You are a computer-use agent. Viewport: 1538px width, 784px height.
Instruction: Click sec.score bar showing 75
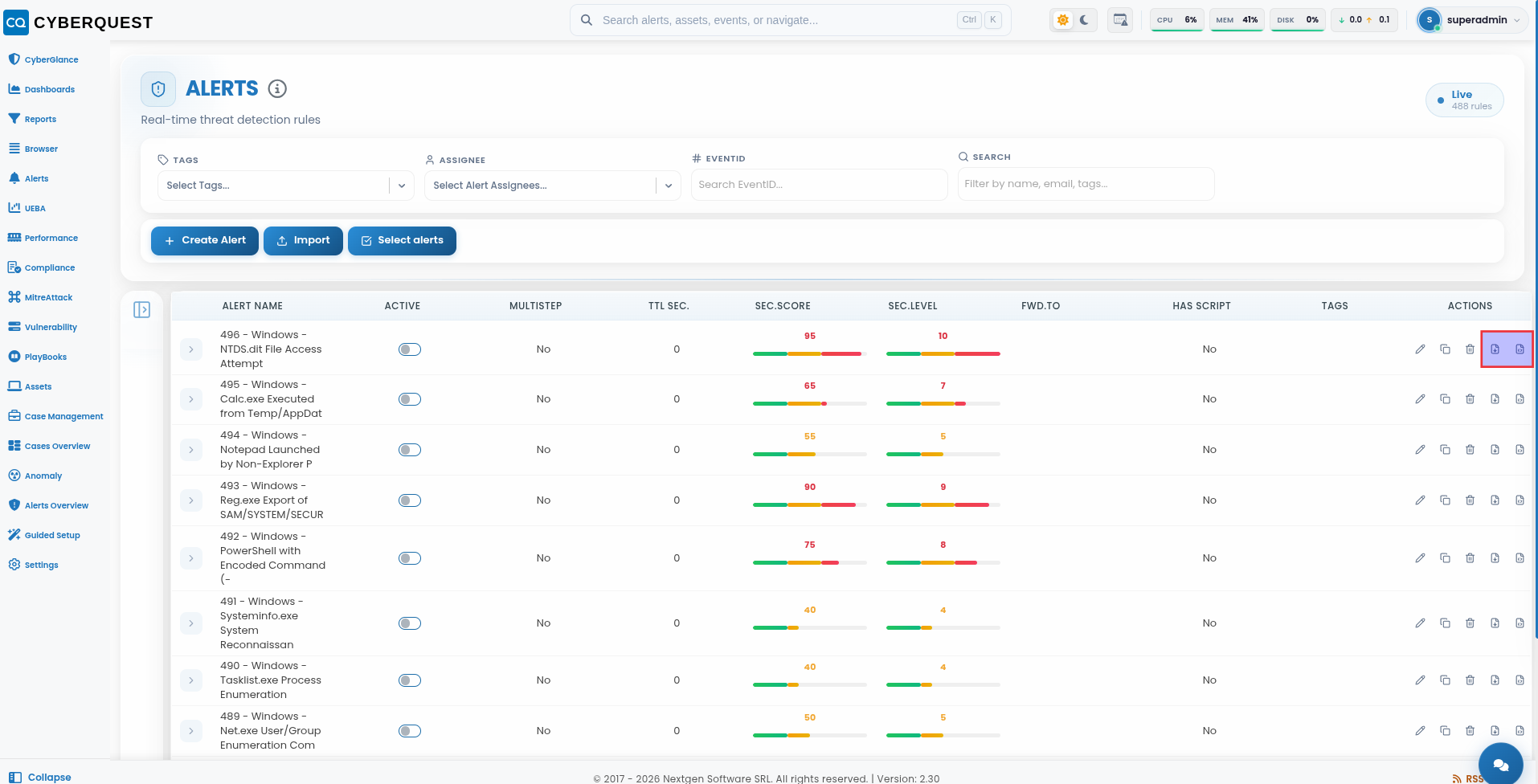(x=810, y=562)
